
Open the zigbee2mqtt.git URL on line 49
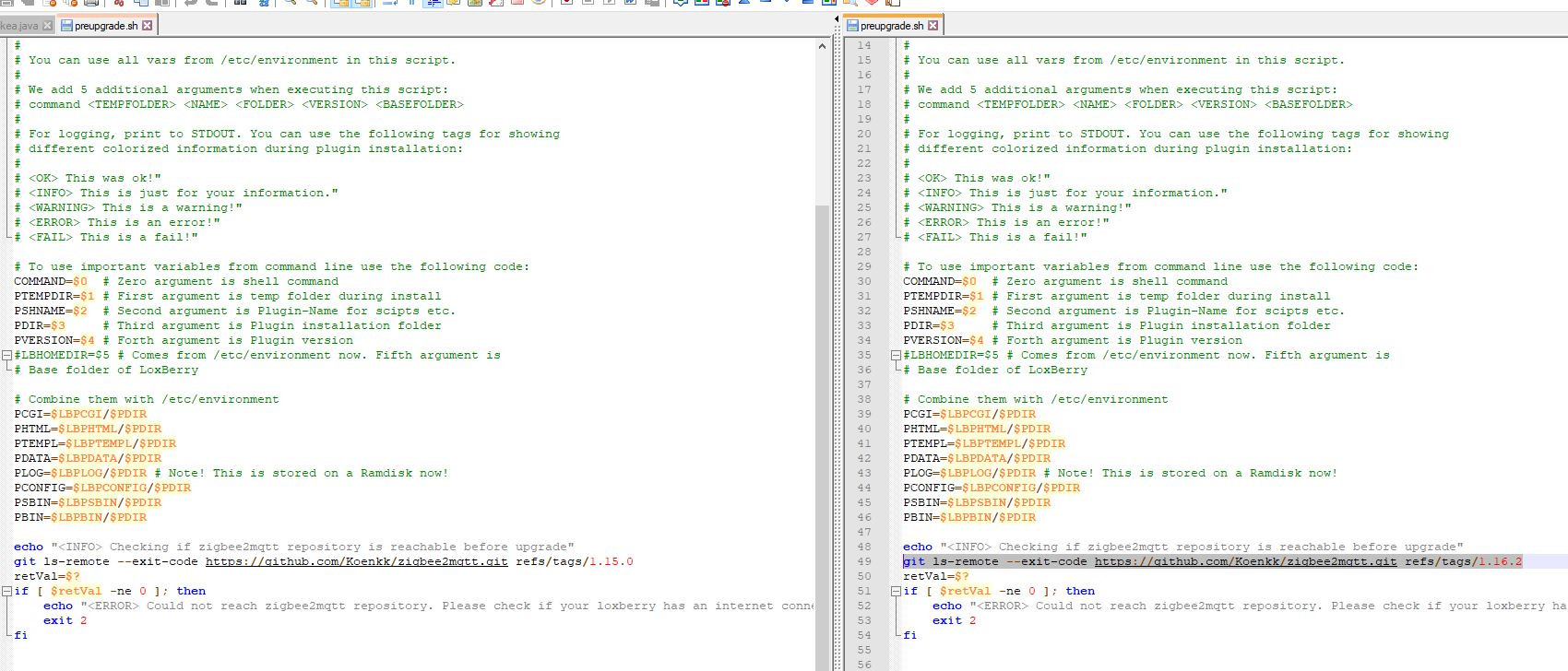click(1245, 561)
